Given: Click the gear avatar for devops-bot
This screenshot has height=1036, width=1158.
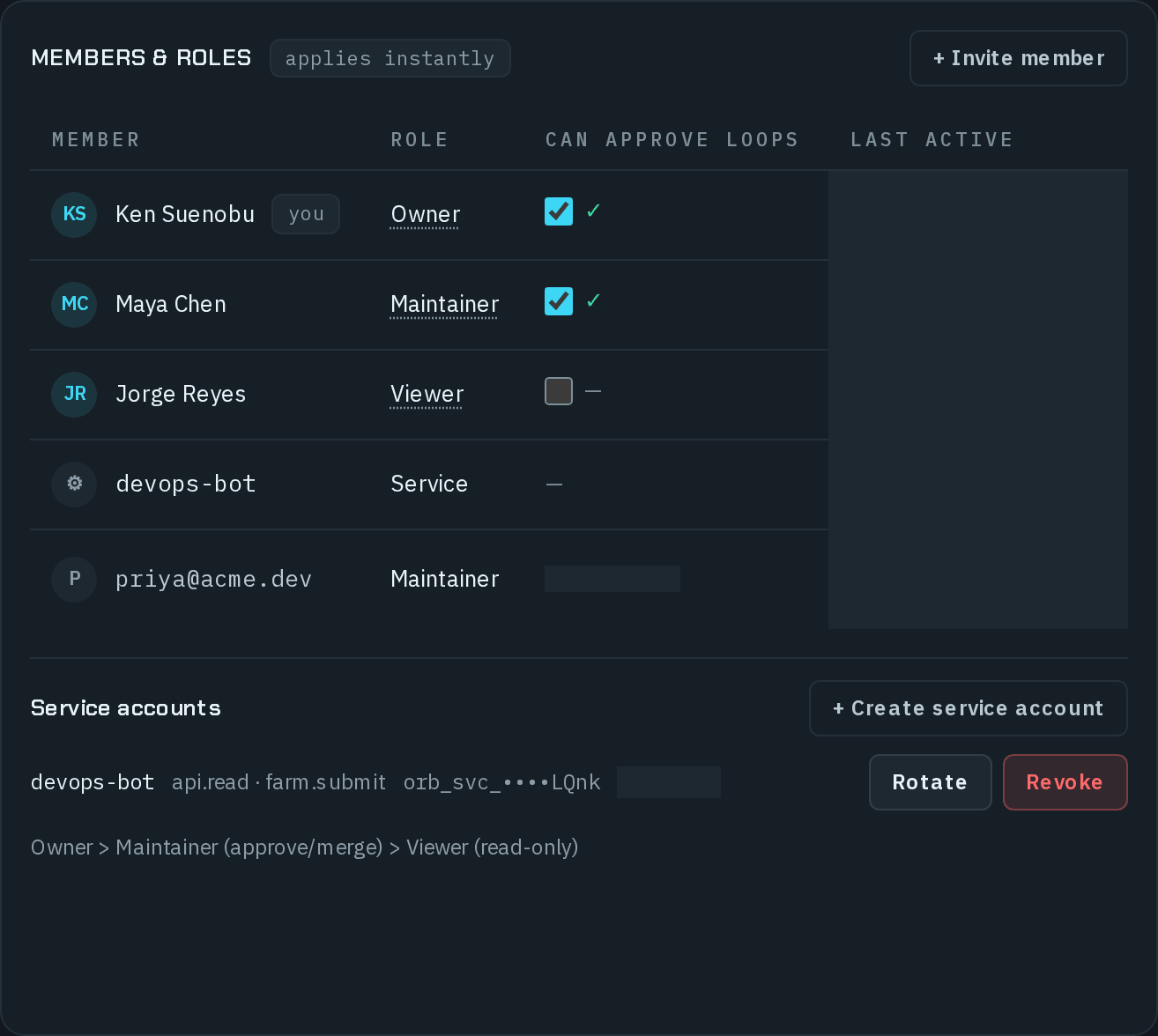Looking at the screenshot, I should click(74, 484).
